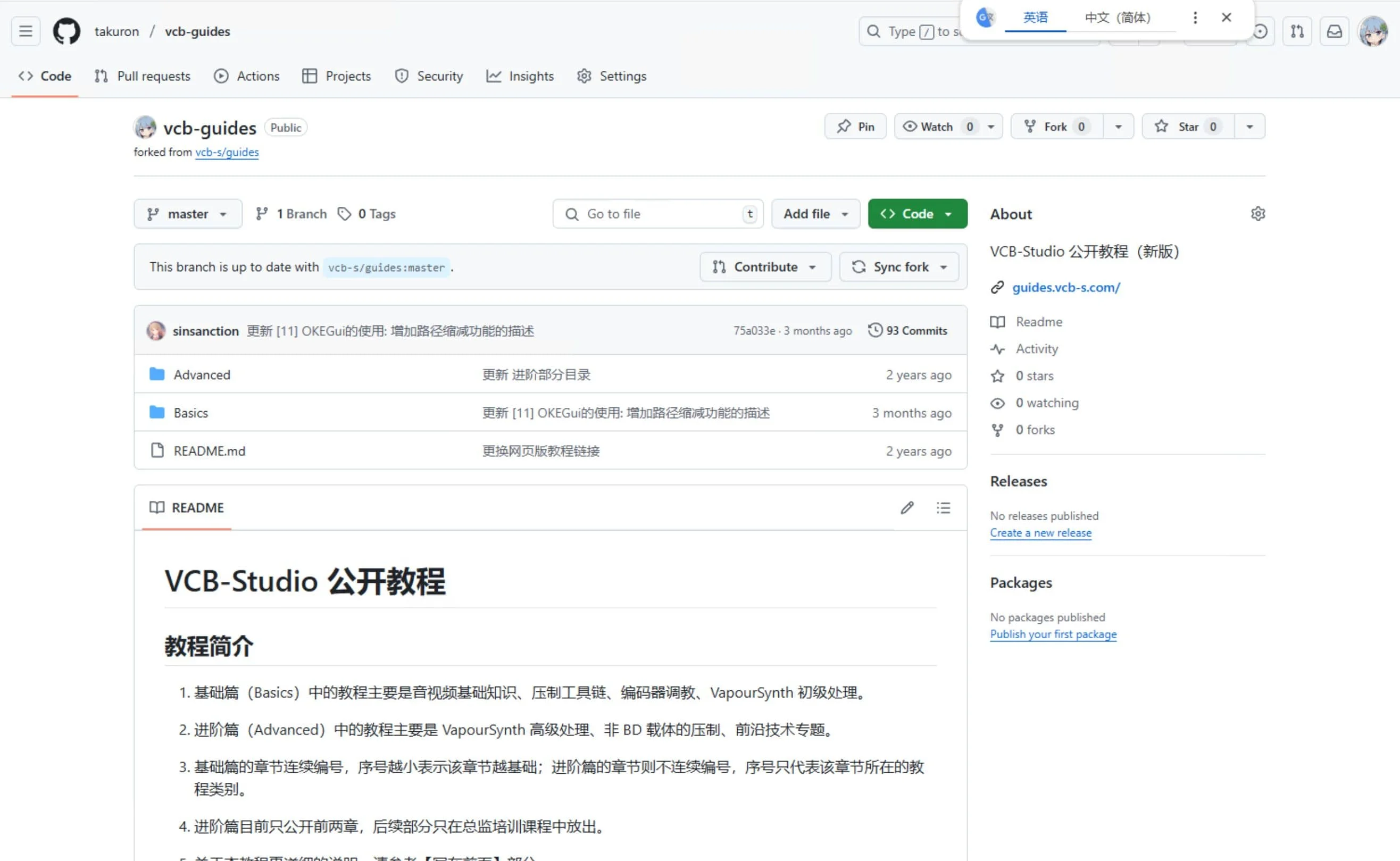Open the Security tab

click(x=429, y=76)
